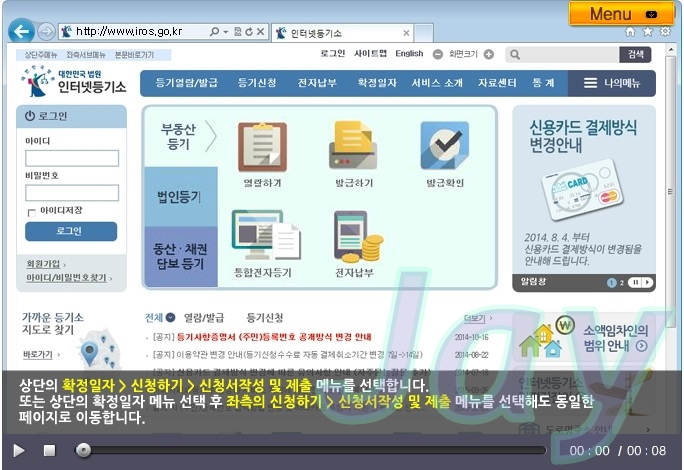Click the 소액임차인의 범위 안내 house icon
This screenshot has width=684, height=470.
[546, 337]
